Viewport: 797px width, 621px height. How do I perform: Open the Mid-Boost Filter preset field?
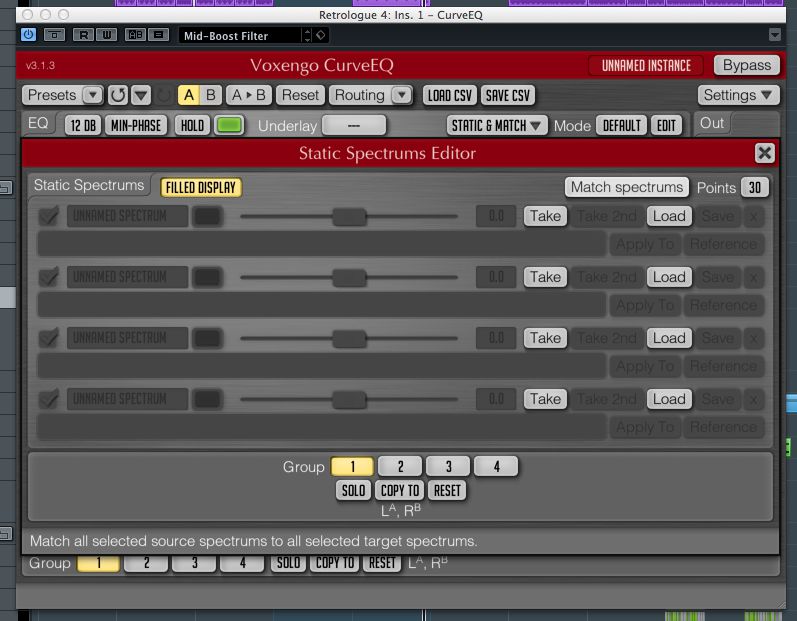[240, 36]
